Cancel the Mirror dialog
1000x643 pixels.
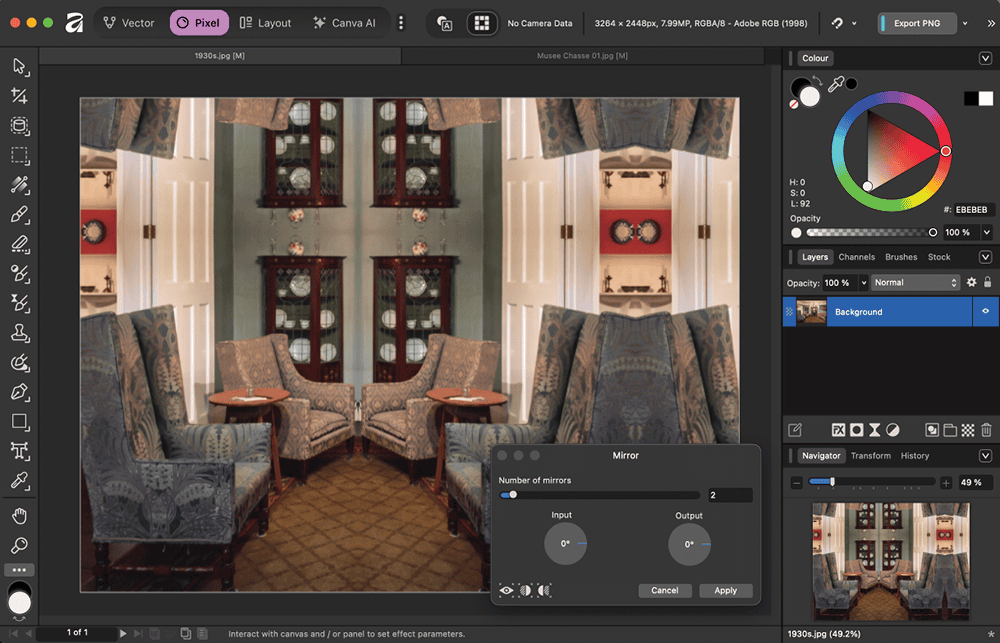(664, 591)
